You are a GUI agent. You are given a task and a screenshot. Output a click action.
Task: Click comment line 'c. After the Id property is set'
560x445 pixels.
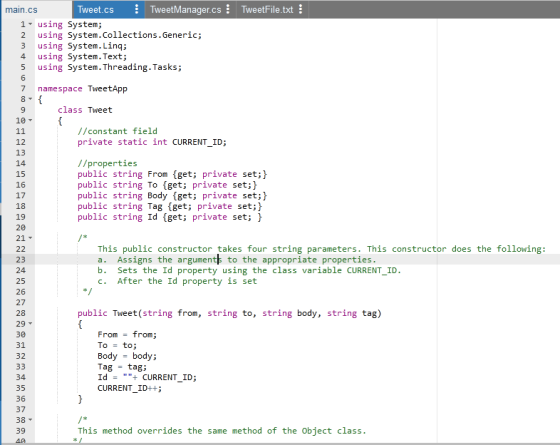[x=177, y=281]
